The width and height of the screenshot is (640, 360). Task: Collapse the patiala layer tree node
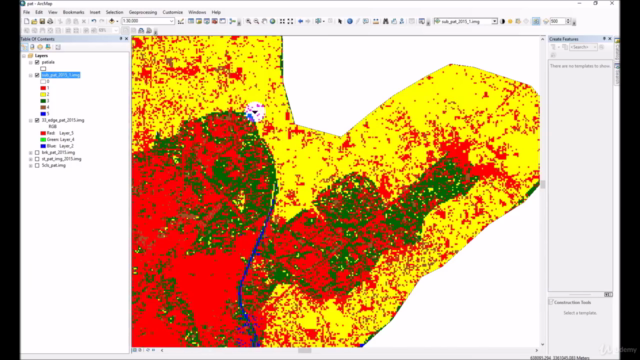(31, 62)
